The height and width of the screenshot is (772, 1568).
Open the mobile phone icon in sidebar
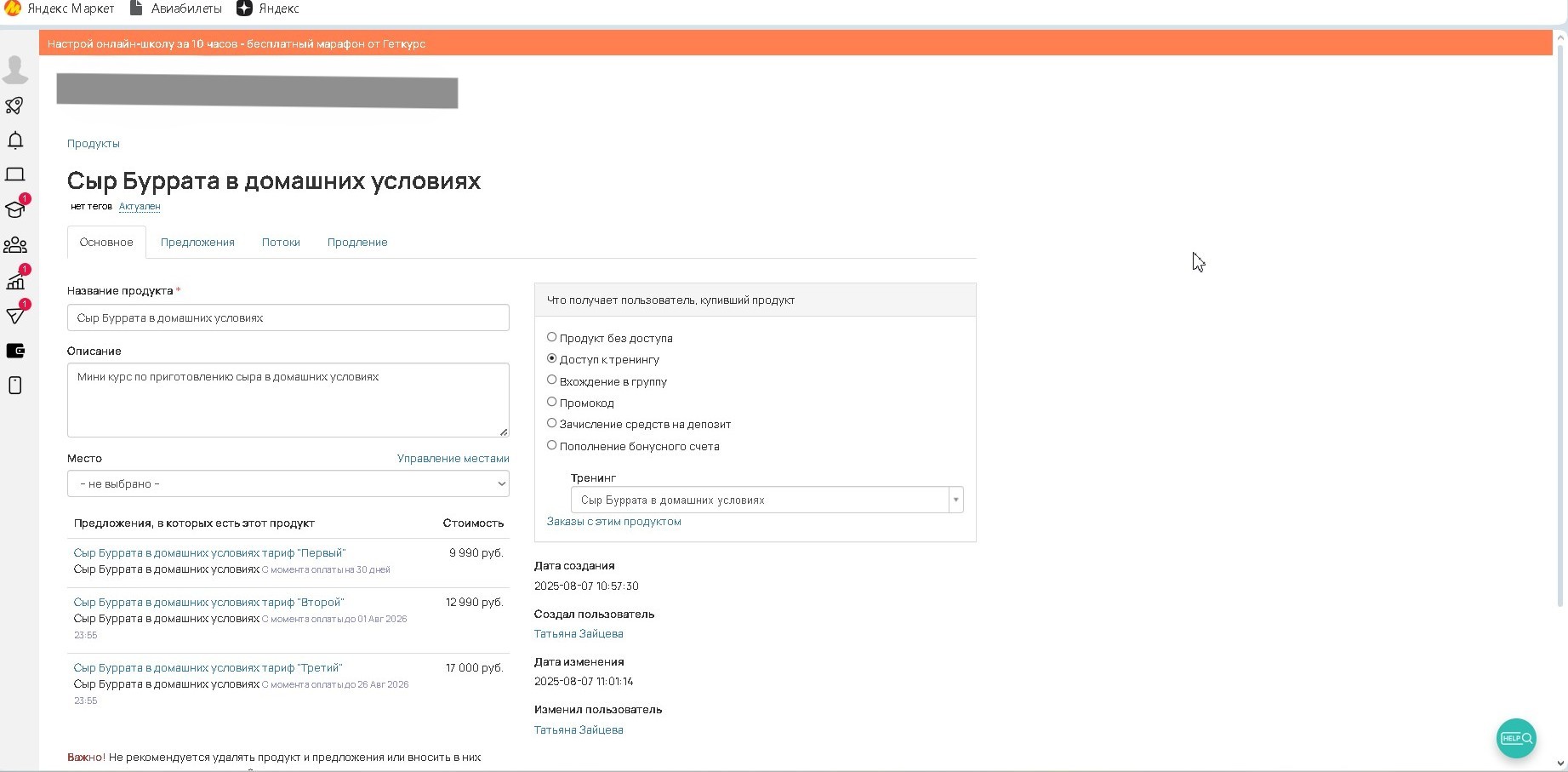15,386
